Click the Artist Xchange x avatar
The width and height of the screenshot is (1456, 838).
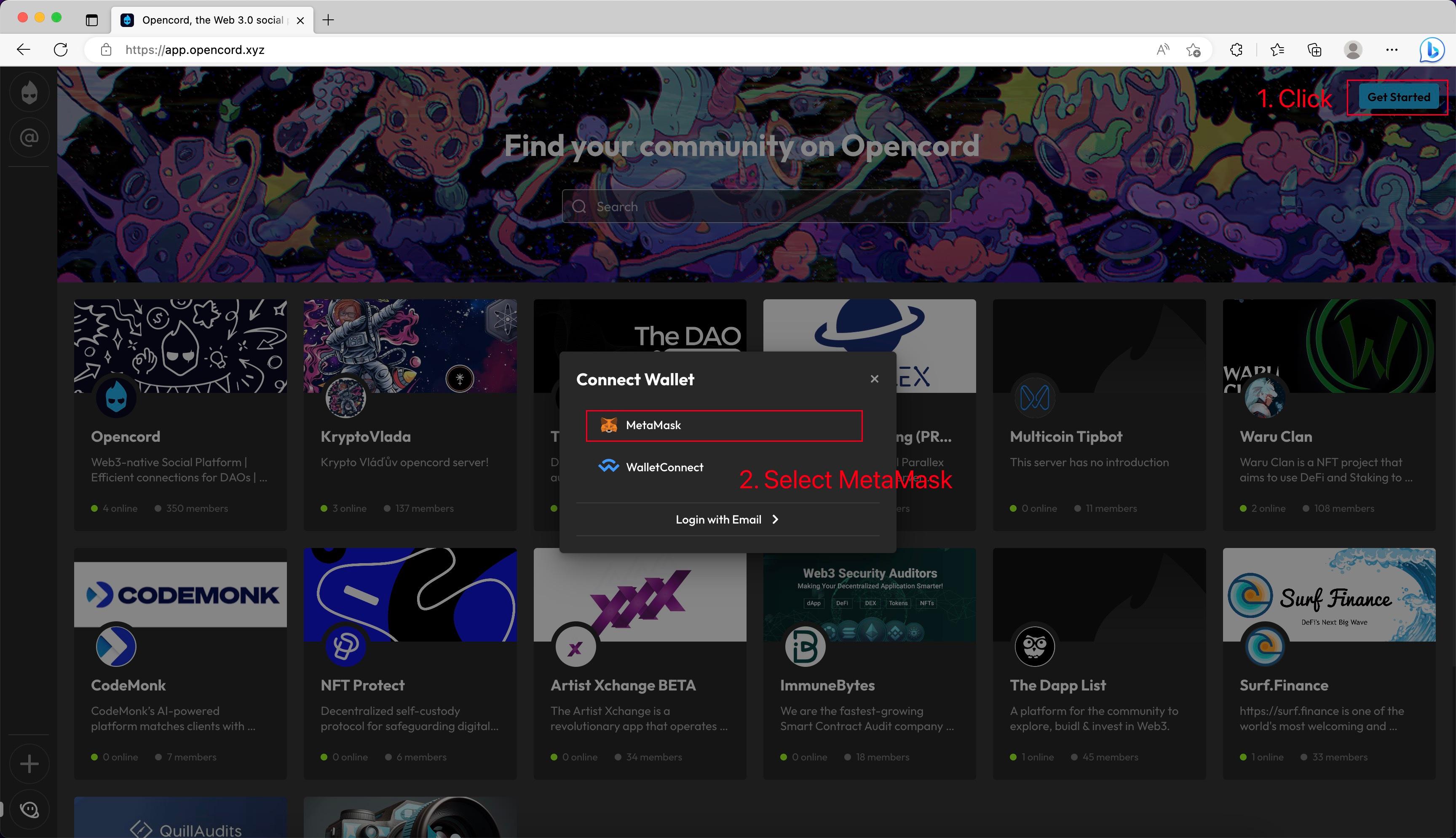[575, 646]
